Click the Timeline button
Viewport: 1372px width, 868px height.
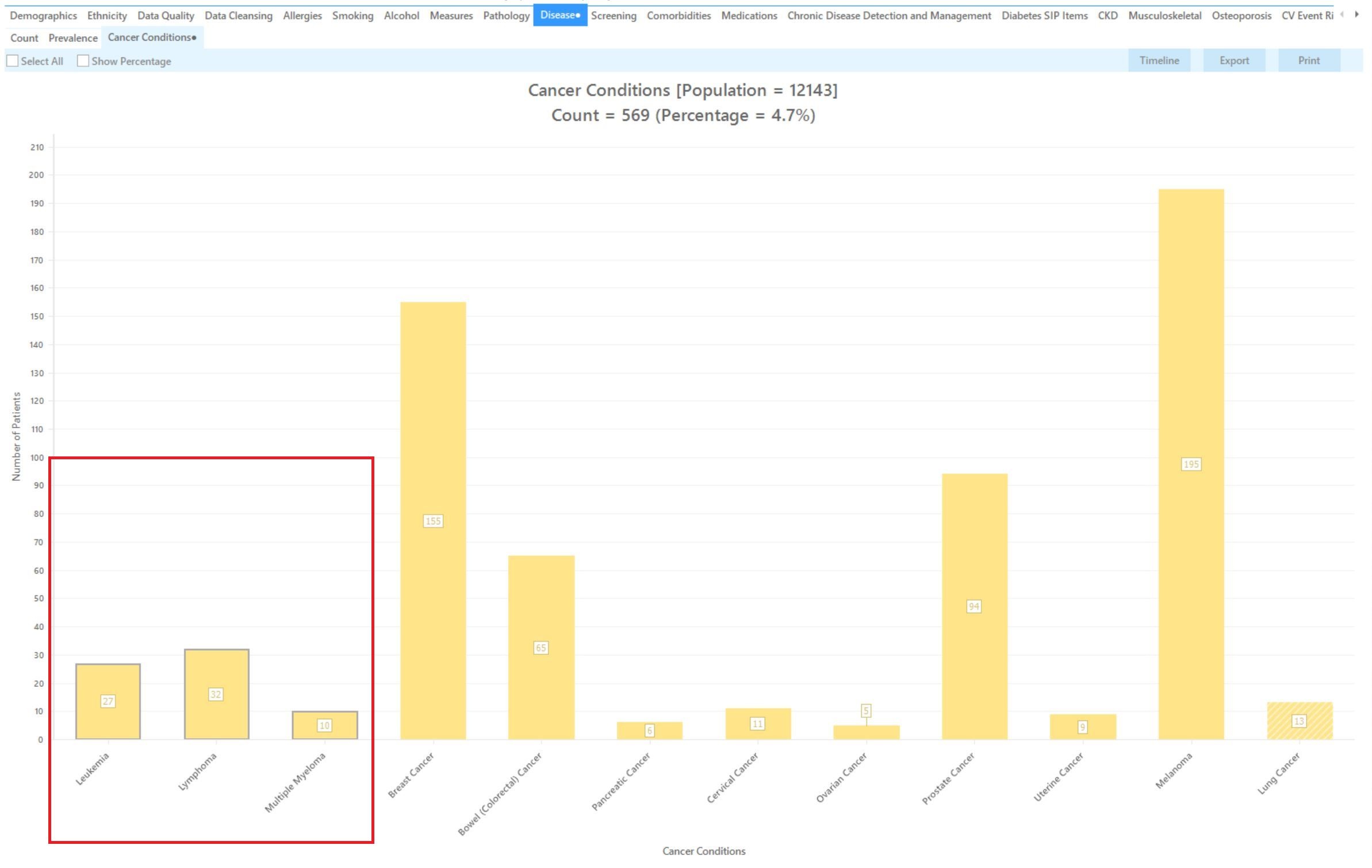click(1159, 60)
